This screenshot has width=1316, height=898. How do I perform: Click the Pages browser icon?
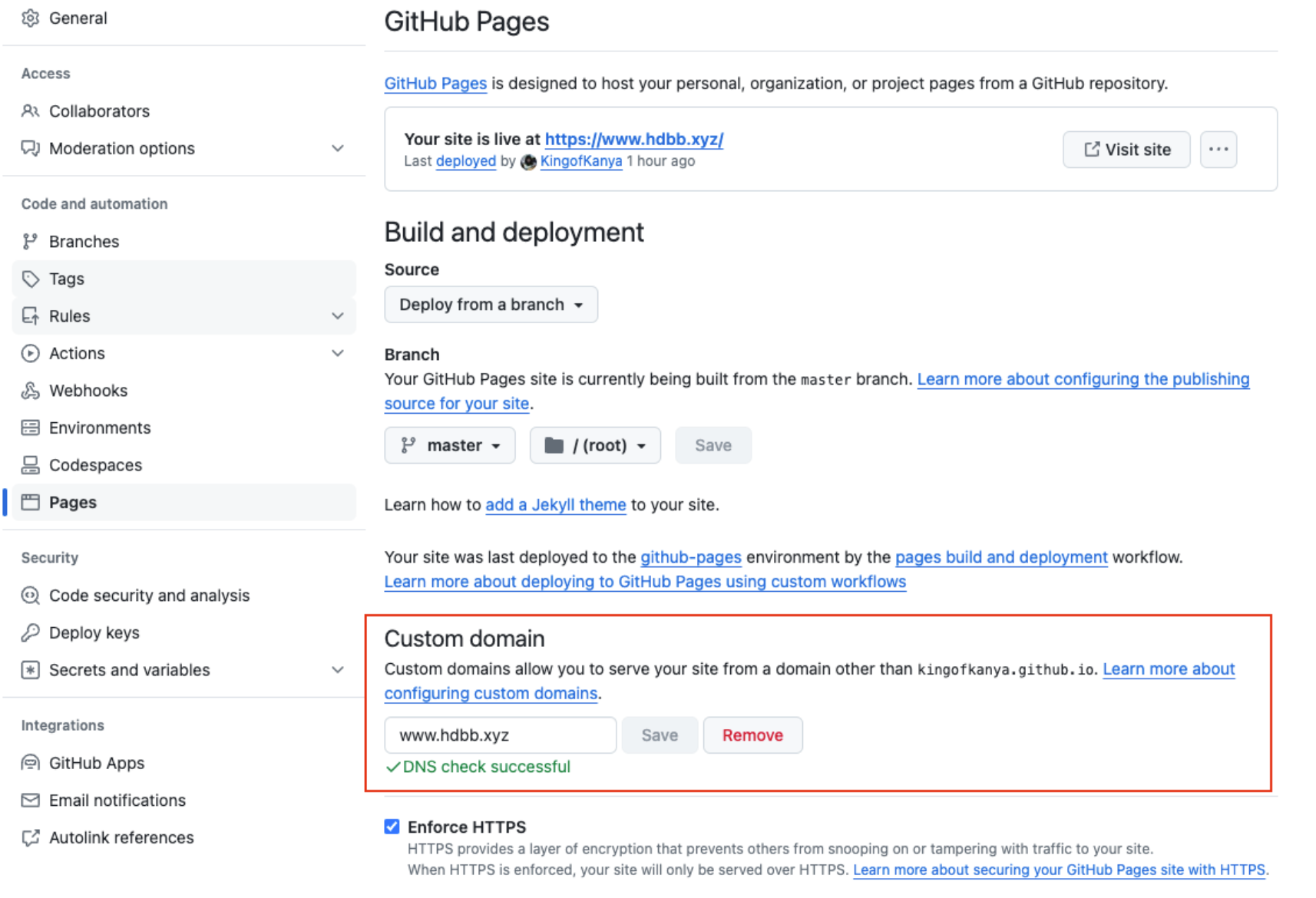click(x=30, y=502)
